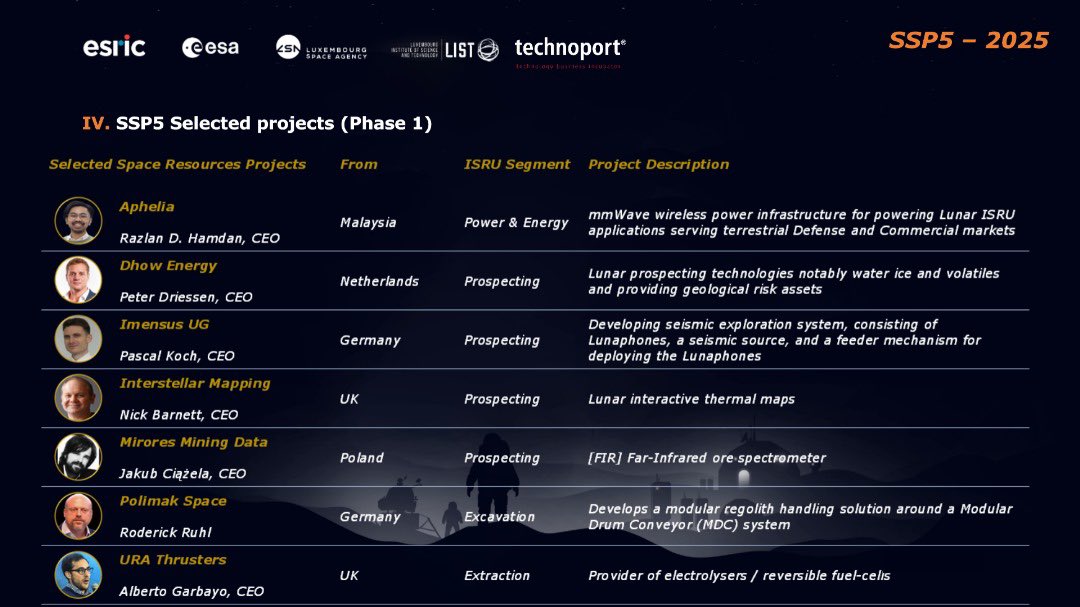Click the 'From' column header
Image resolution: width=1080 pixels, height=607 pixels.
pyautogui.click(x=358, y=165)
